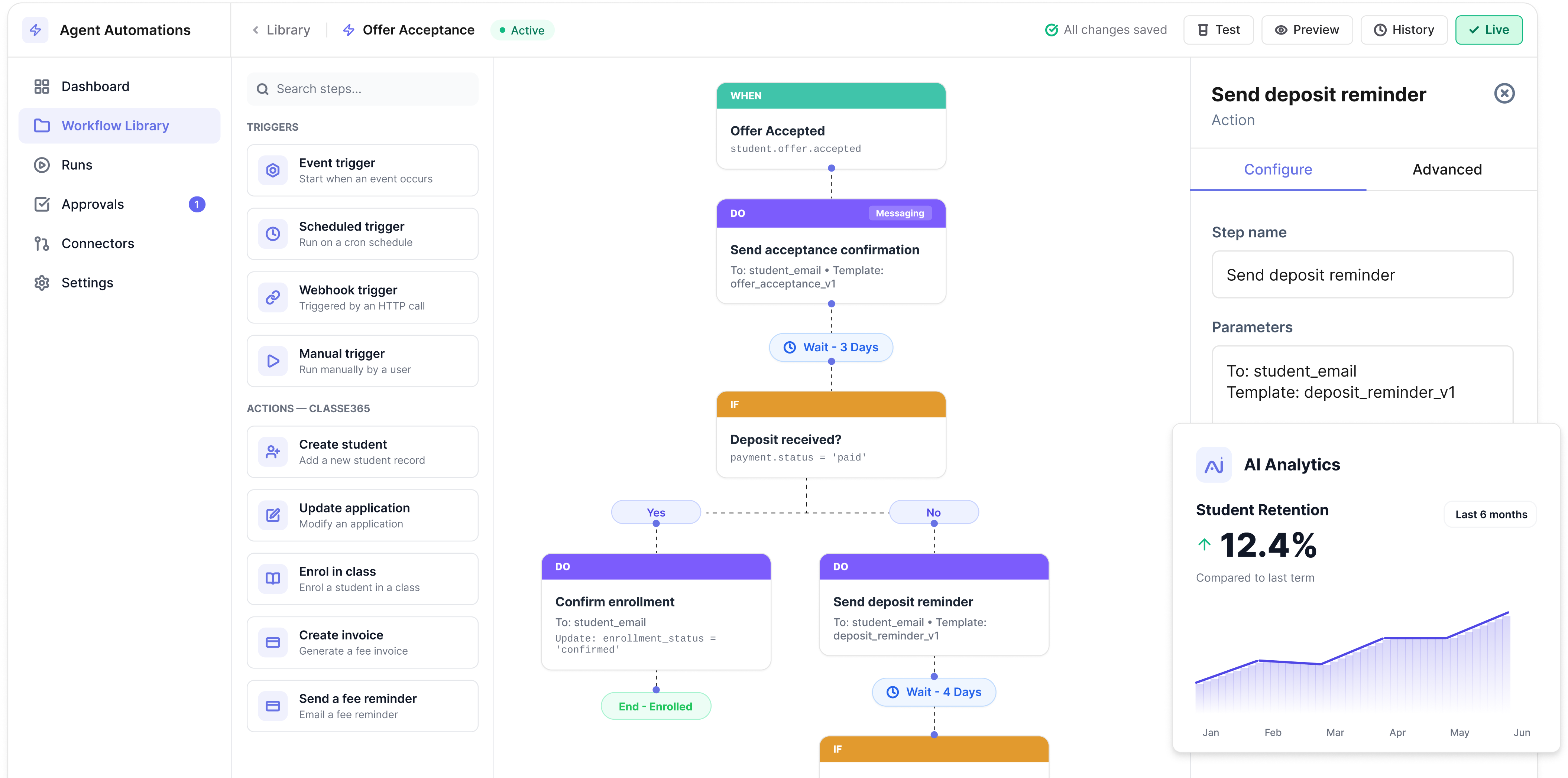Click the Active status pill
The width and height of the screenshot is (1568, 778).
coord(522,30)
